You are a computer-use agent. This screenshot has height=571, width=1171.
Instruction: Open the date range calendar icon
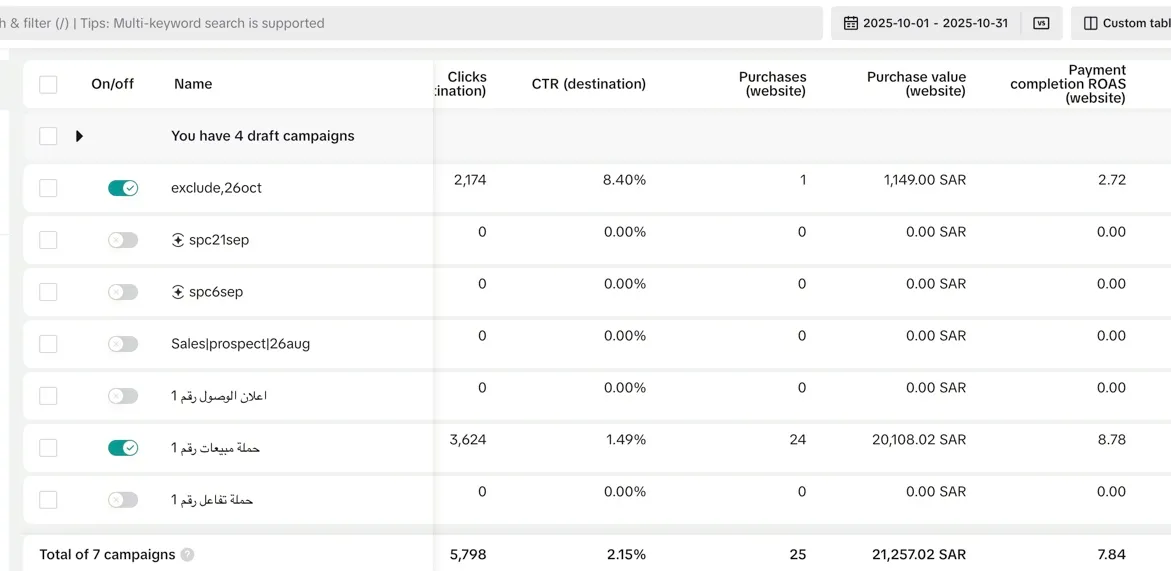point(851,23)
